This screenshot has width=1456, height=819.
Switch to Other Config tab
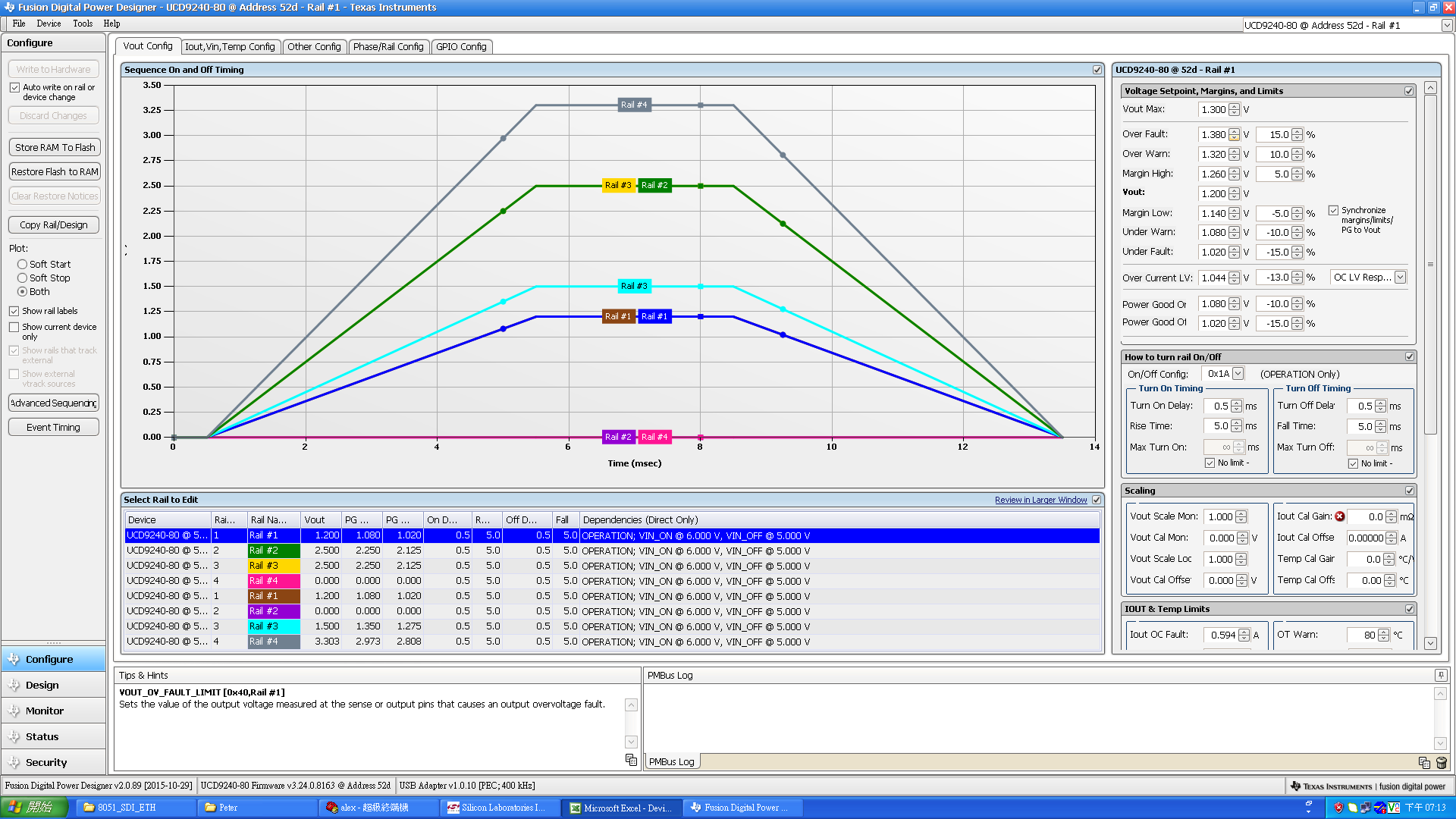pos(314,46)
